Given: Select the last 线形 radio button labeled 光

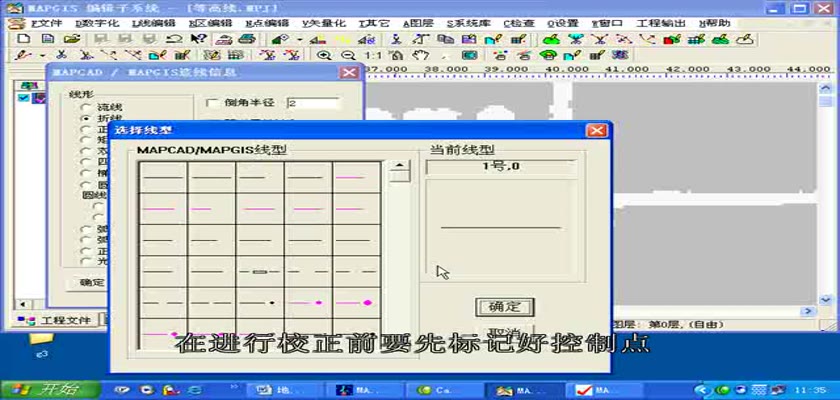Looking at the screenshot, I should click(85, 261).
